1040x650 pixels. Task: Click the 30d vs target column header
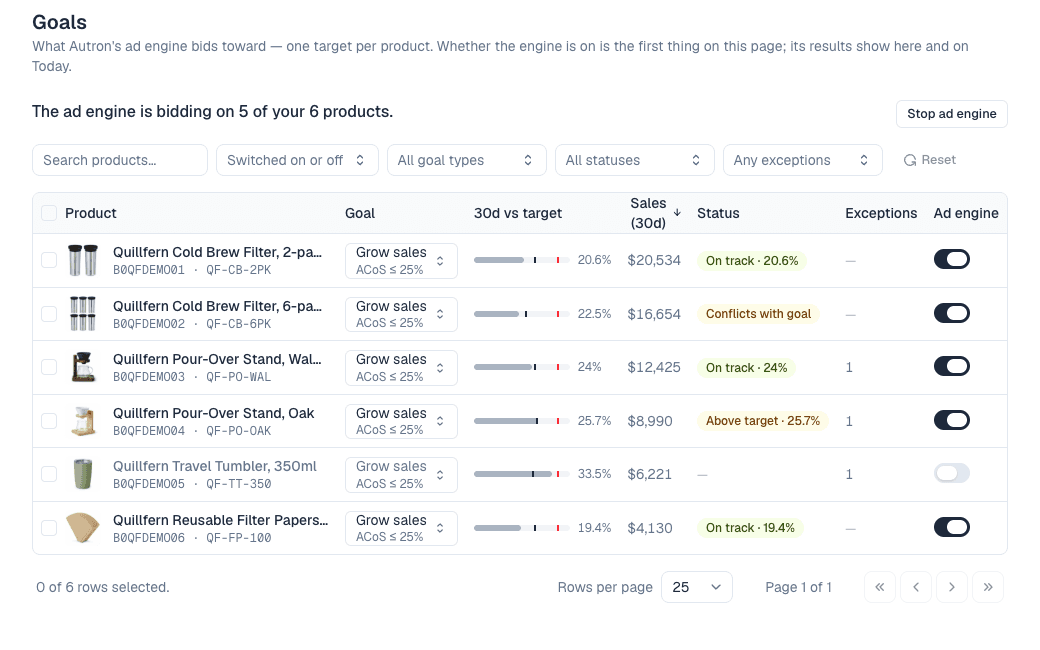517,213
